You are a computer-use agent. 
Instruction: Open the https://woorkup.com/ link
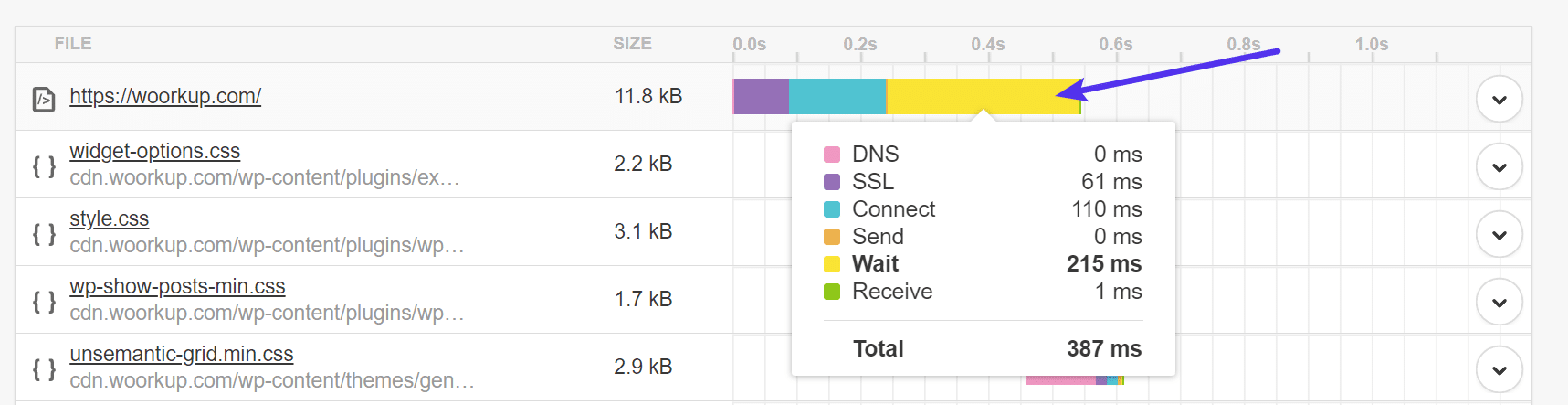point(165,96)
